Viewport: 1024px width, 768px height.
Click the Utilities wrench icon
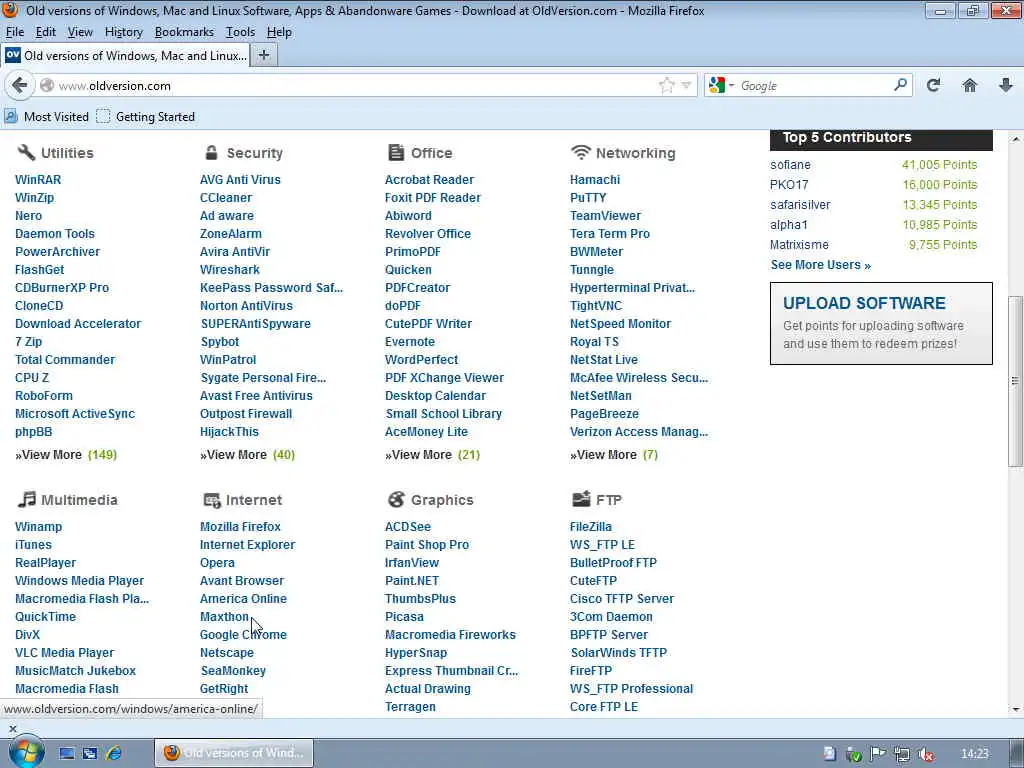pos(25,152)
